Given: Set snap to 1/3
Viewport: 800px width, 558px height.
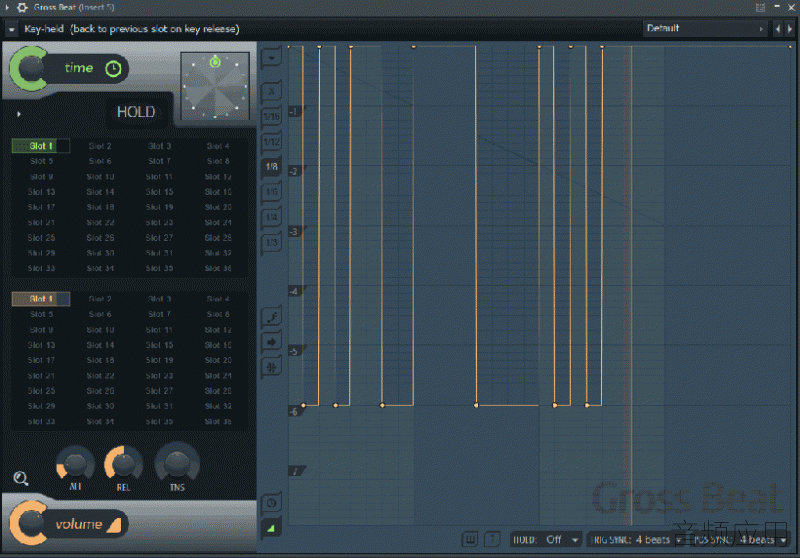Looking at the screenshot, I should point(271,242).
